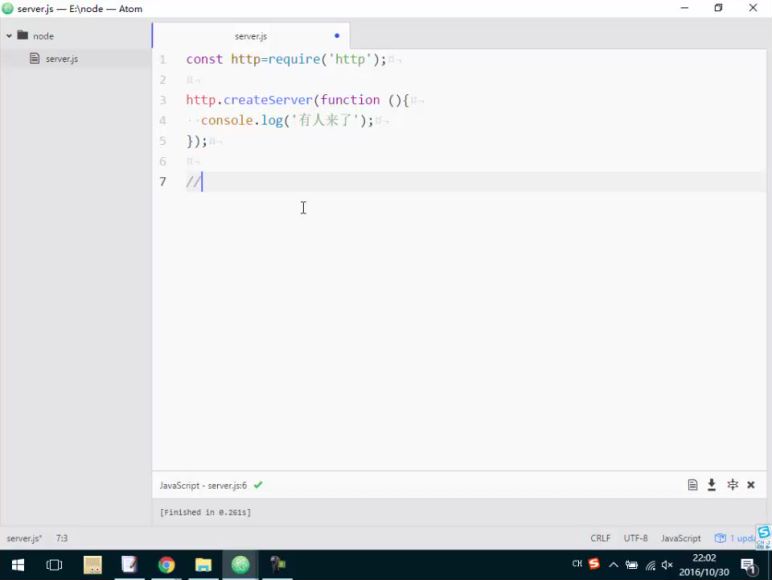
Task: Click the JavaScript - server.js:6 output header
Action: (x=203, y=485)
